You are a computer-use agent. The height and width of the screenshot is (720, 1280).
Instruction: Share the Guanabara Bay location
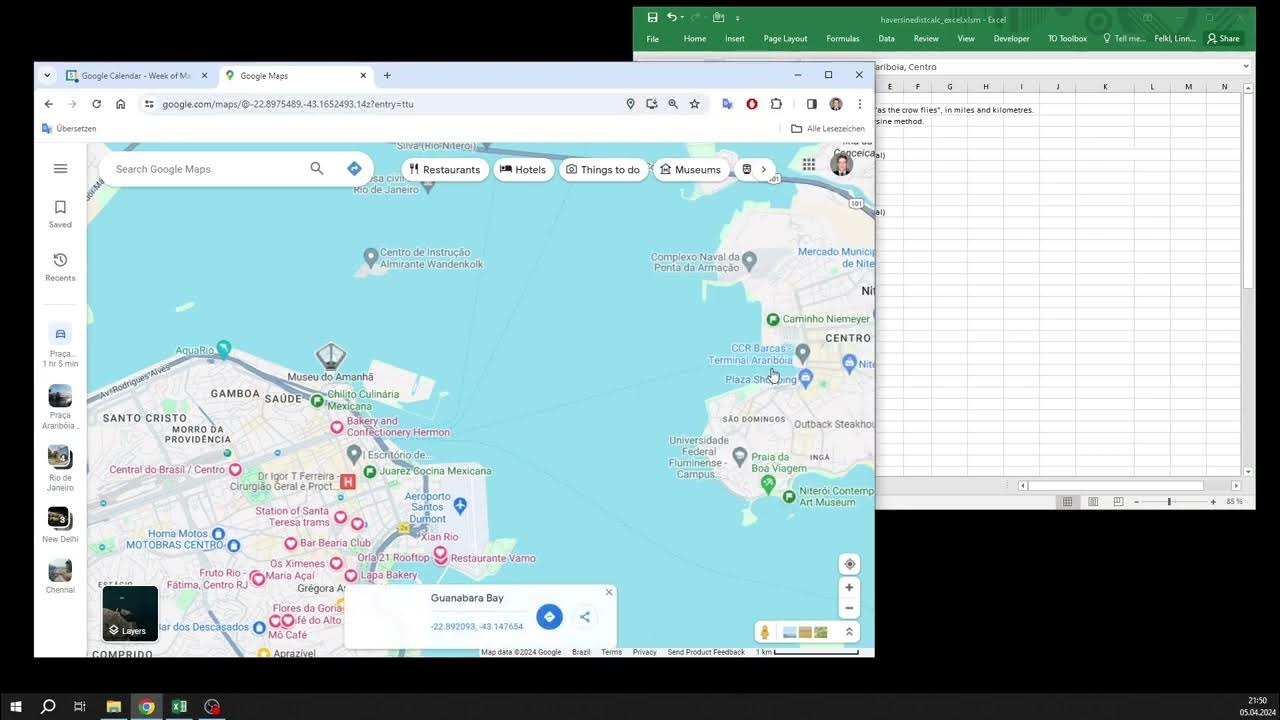coord(585,617)
